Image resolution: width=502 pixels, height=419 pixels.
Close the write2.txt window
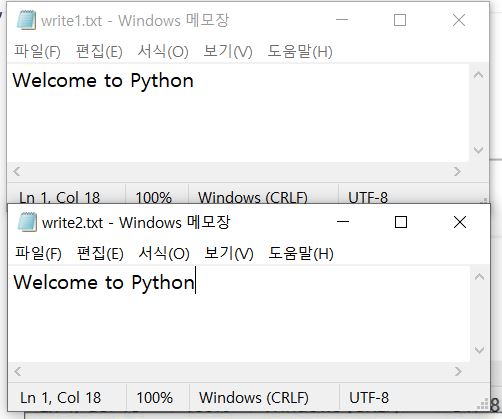pyautogui.click(x=460, y=222)
